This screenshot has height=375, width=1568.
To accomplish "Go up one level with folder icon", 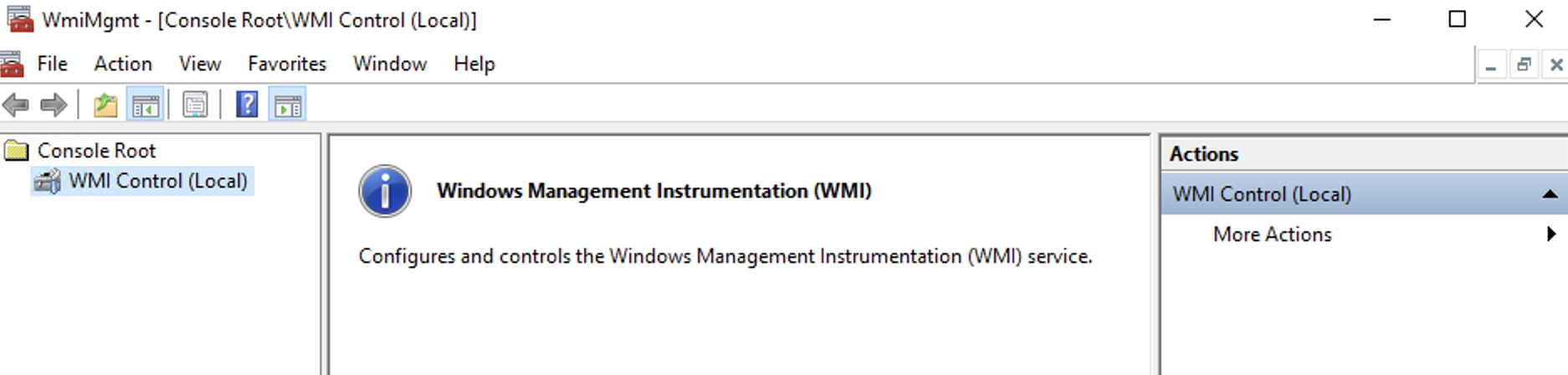I will 105,105.
